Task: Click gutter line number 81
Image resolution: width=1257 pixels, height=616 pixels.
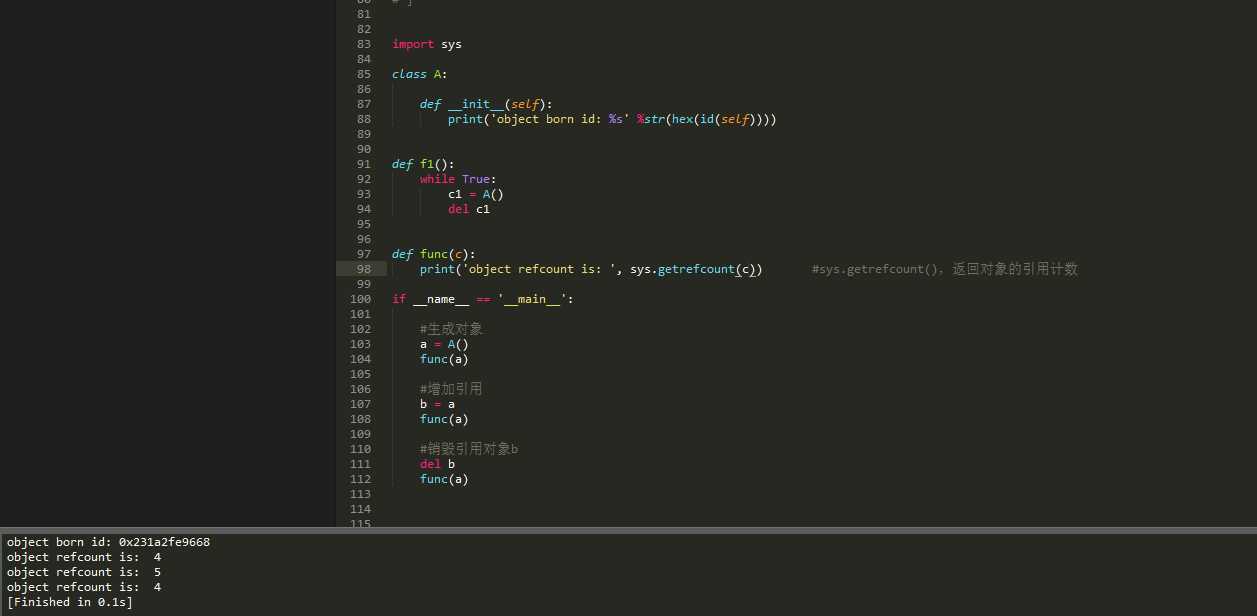Action: 363,14
